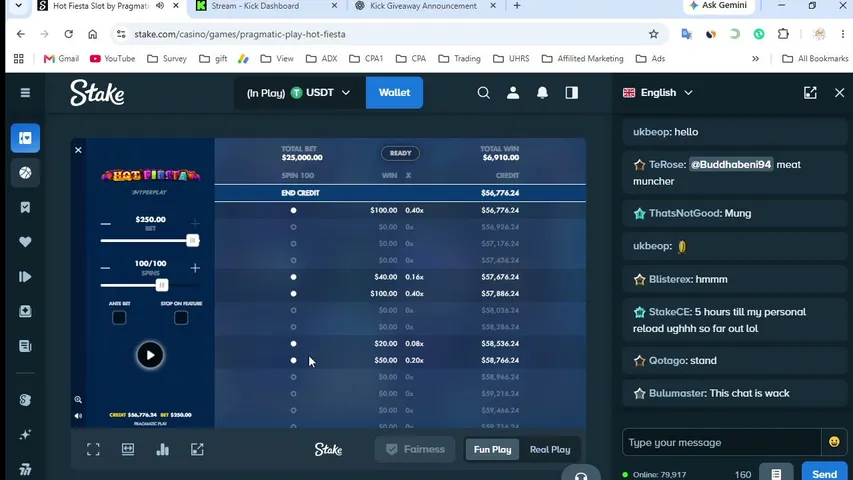The image size is (853, 480).
Task: Focus the Type your message field
Action: 721,442
